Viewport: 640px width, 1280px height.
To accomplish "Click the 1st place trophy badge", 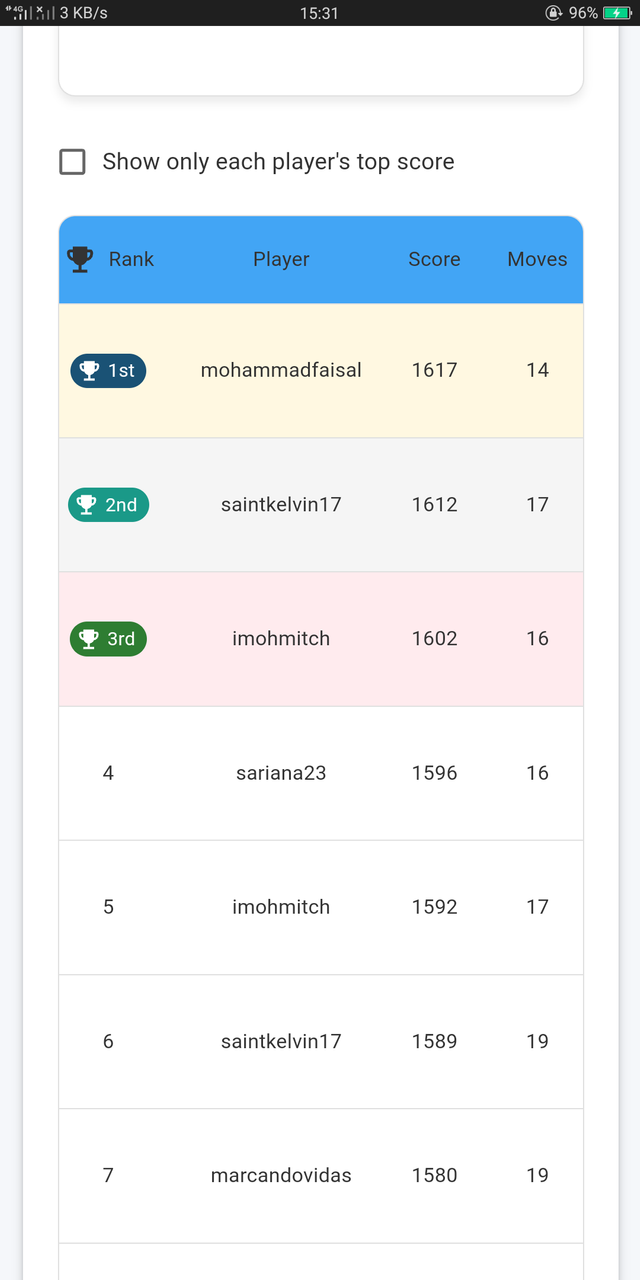I will click(108, 371).
